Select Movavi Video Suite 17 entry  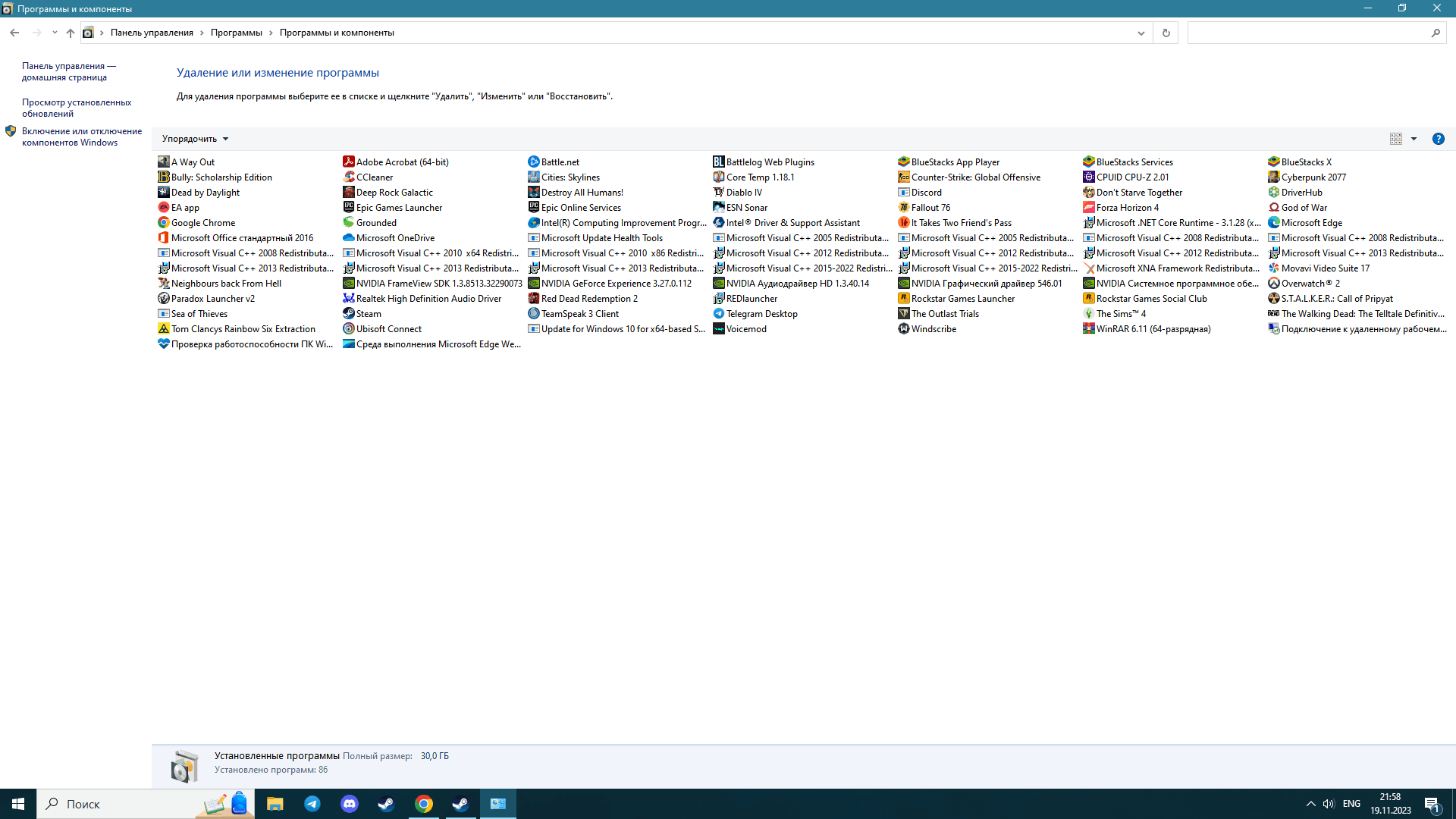[x=1319, y=268]
